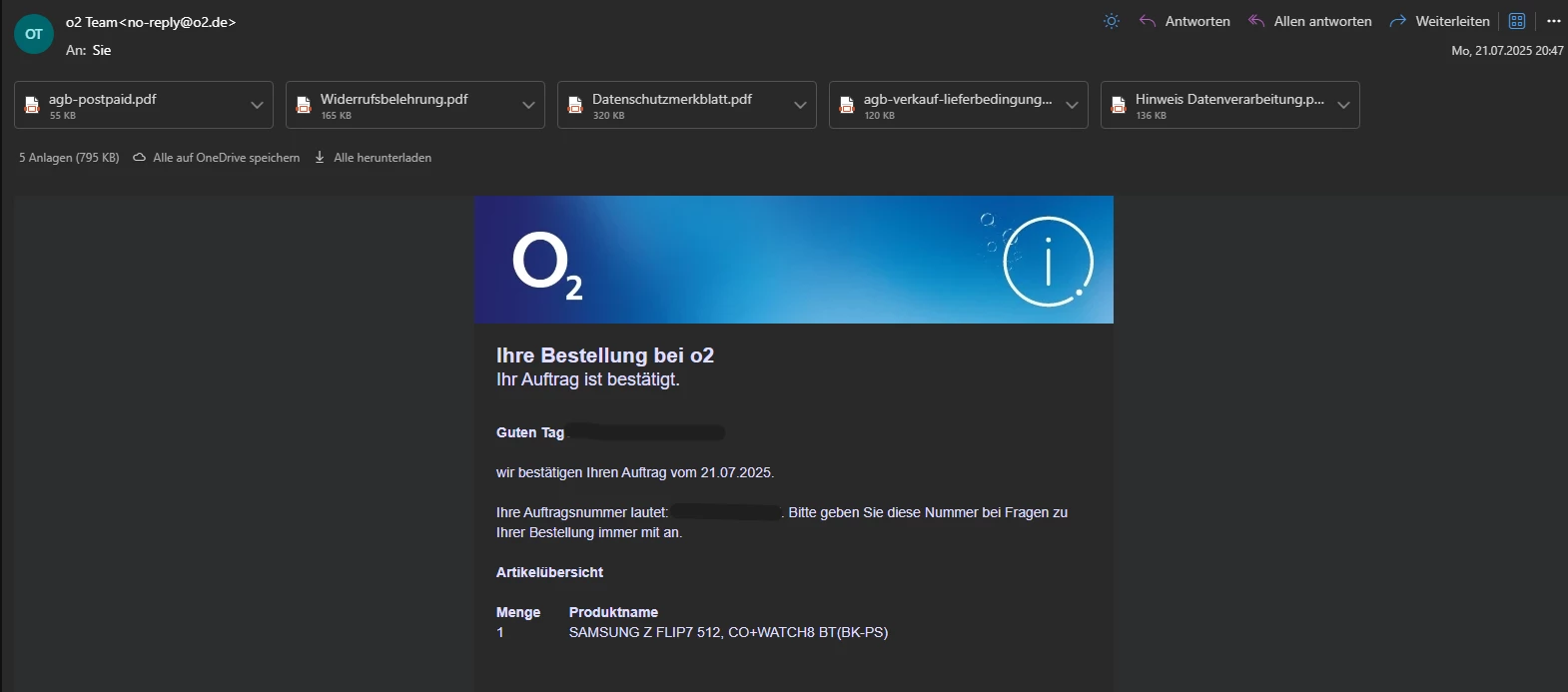The width and height of the screenshot is (1568, 692).
Task: Click text Ihr Auftrag ist bestätigt.
Action: (x=588, y=379)
